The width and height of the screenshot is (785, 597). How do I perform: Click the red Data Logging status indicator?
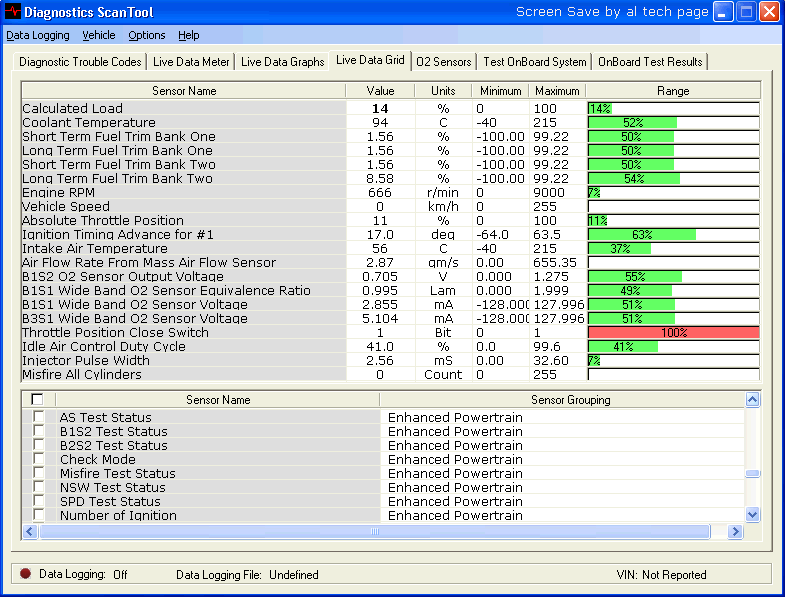tap(25, 574)
